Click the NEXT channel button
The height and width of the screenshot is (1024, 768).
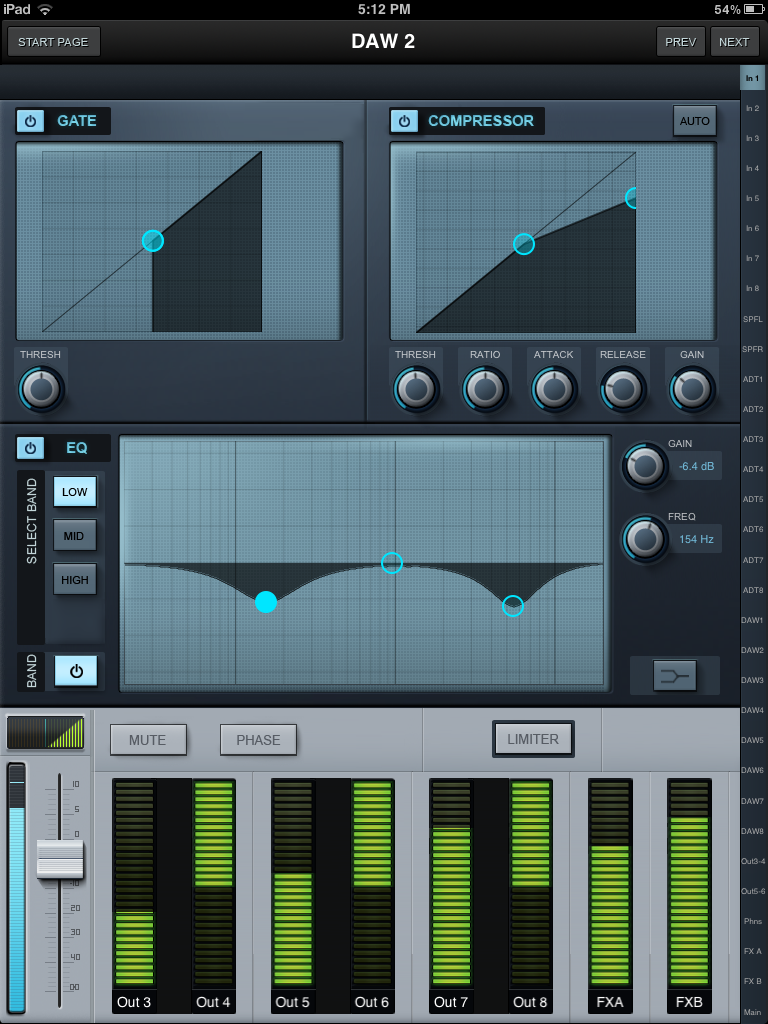[734, 42]
